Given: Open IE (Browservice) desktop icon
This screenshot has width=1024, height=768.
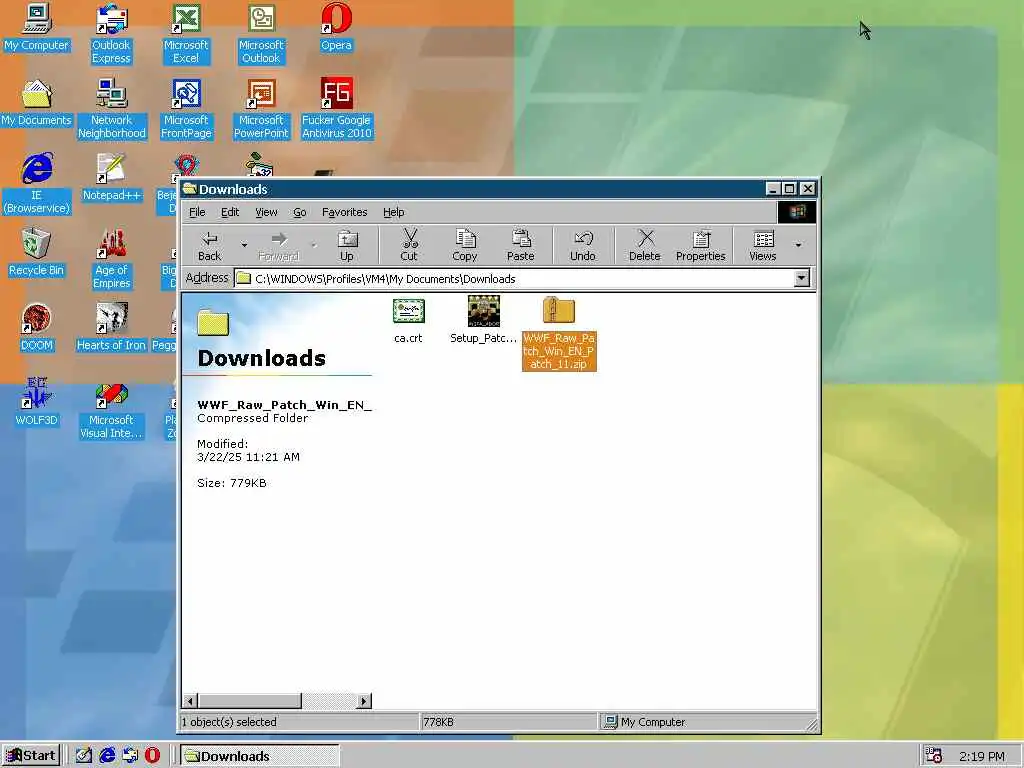Looking at the screenshot, I should pyautogui.click(x=37, y=184).
